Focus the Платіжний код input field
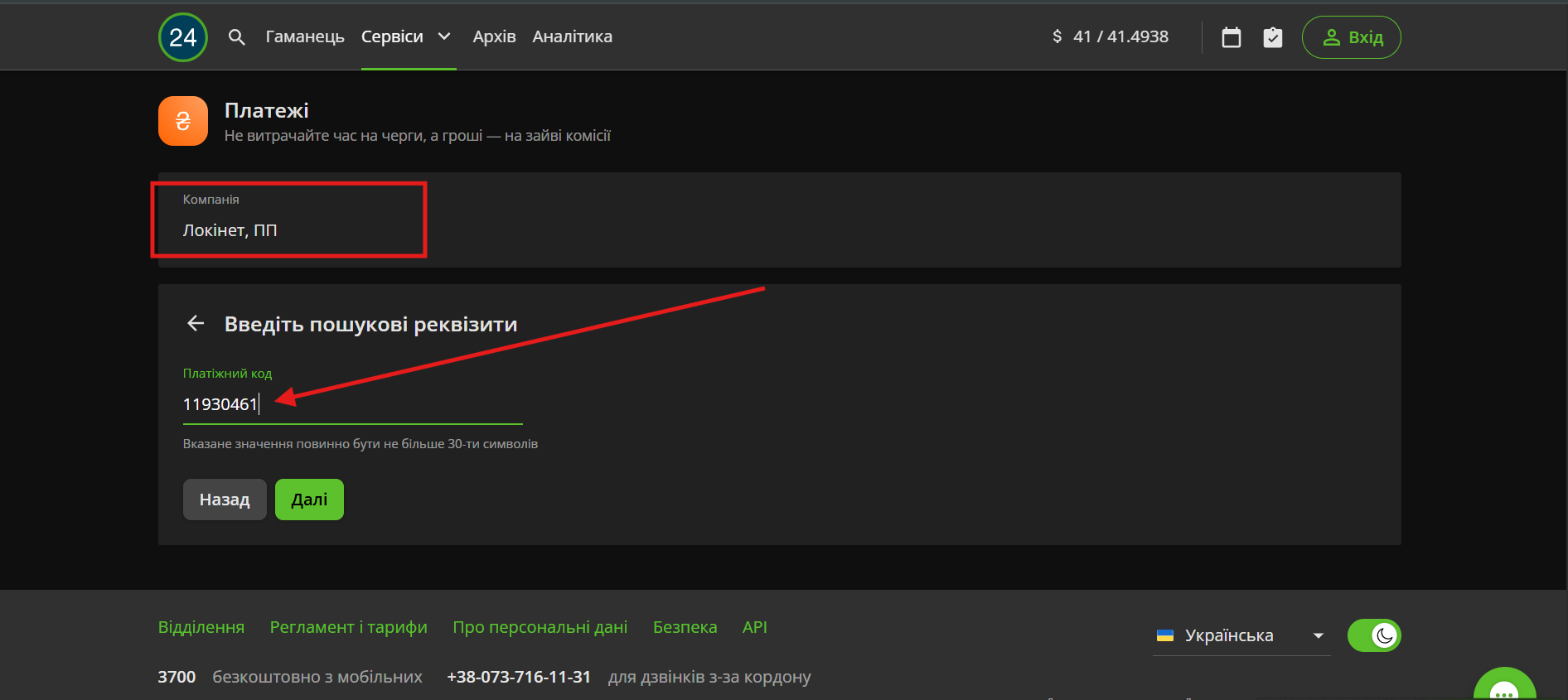Viewport: 1568px width, 700px height. pos(352,404)
